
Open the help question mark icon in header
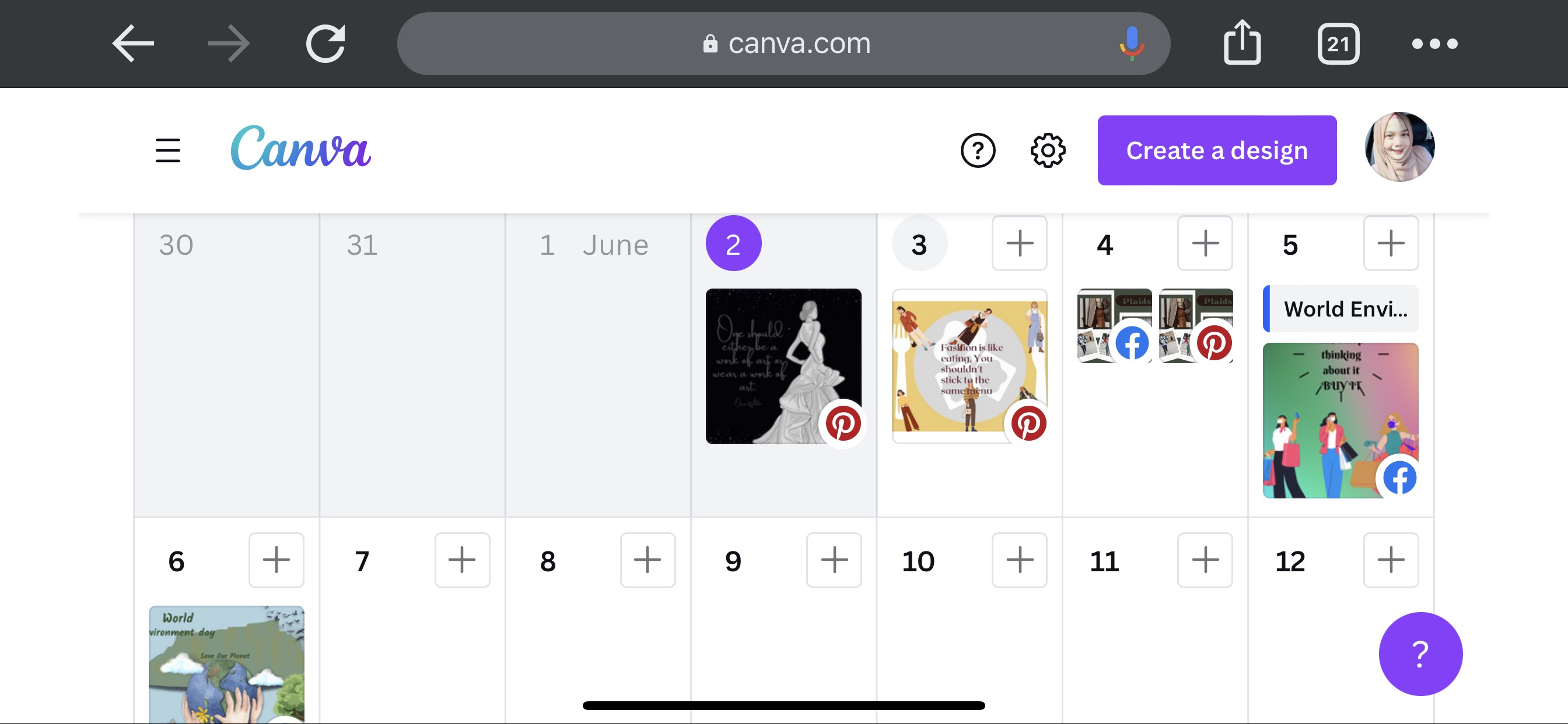pos(978,150)
